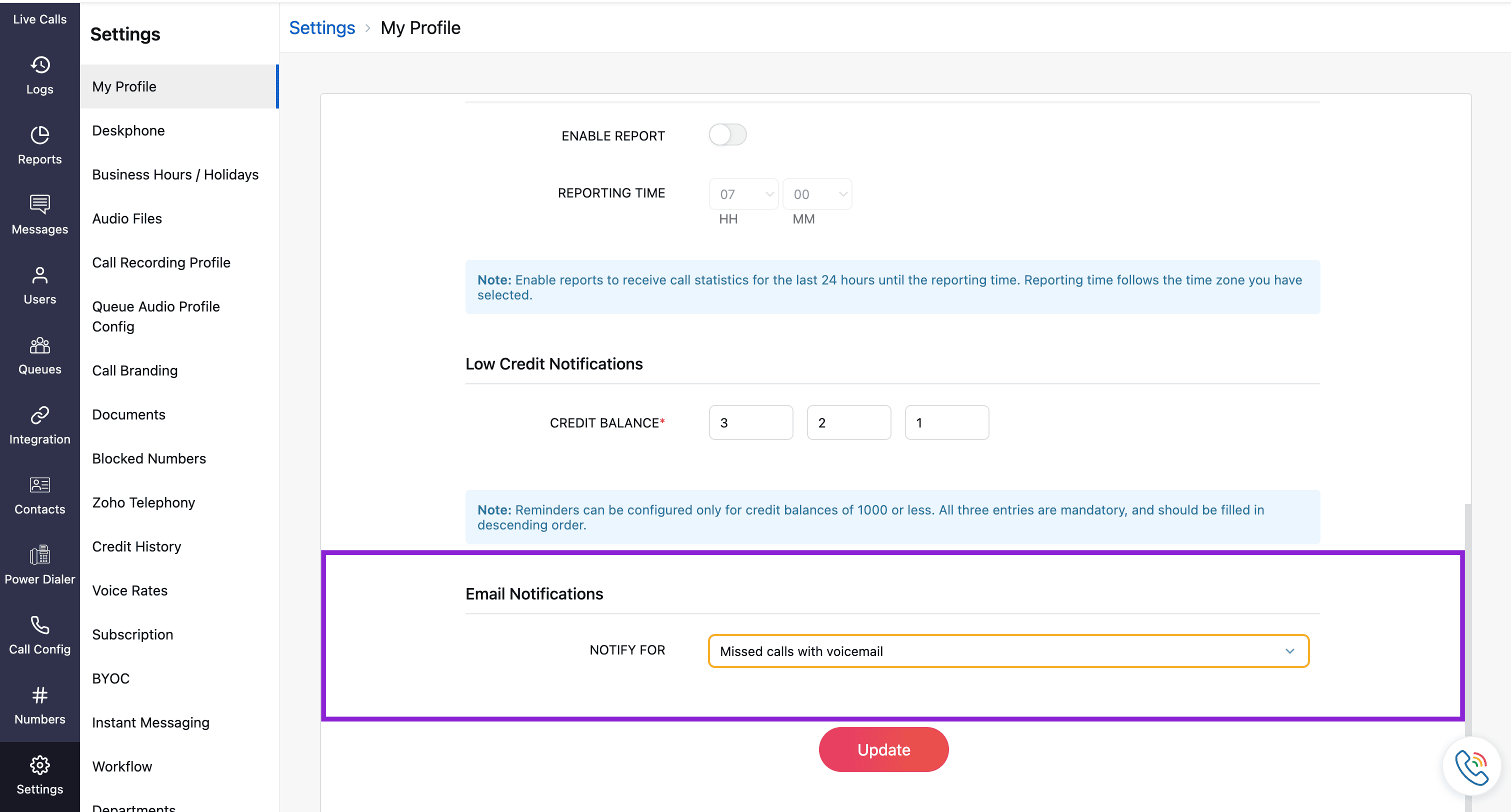
Task: Click the floating phone dialer icon
Action: click(1470, 766)
